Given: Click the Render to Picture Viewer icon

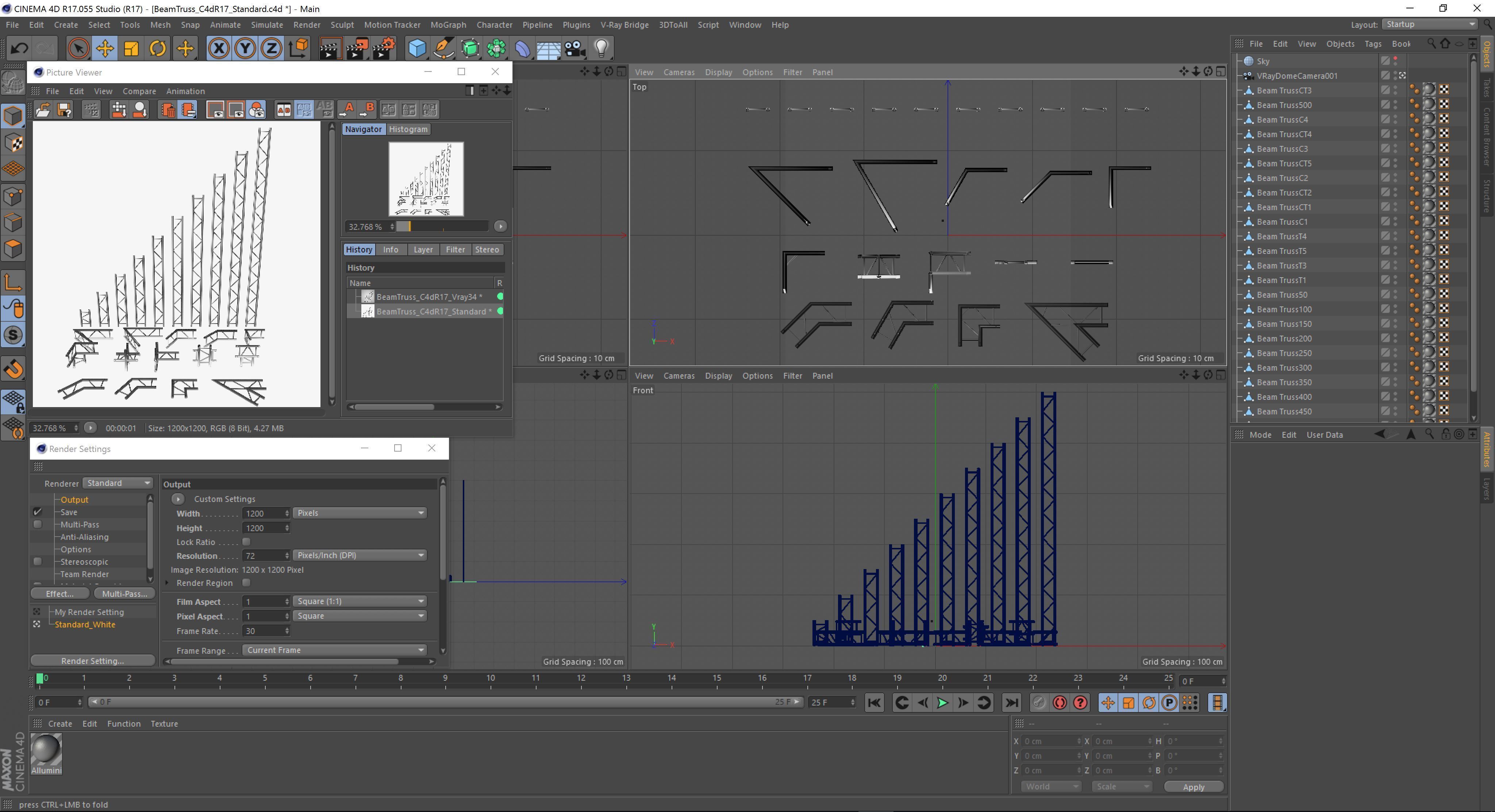Looking at the screenshot, I should coord(356,48).
